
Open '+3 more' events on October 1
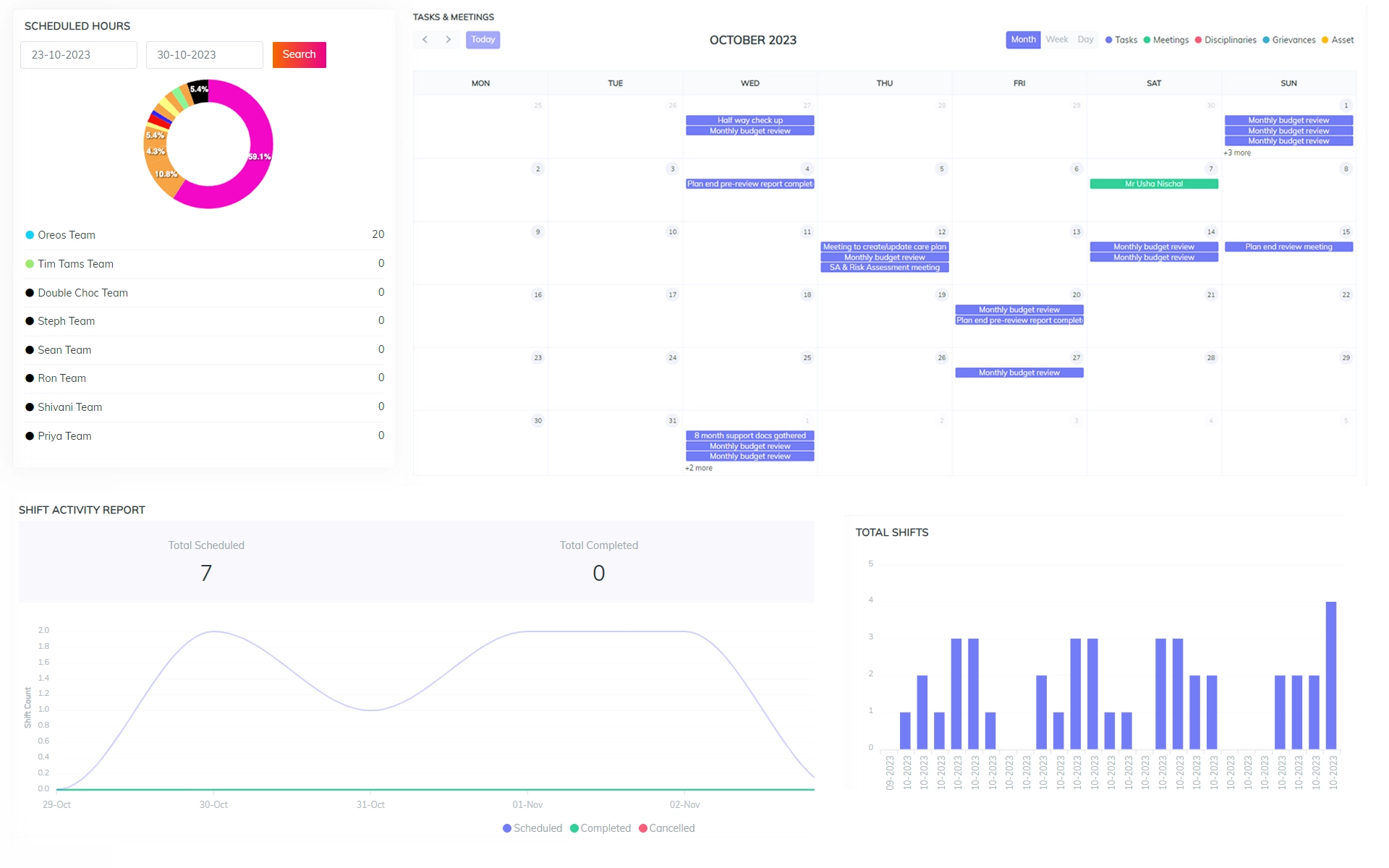(1237, 153)
